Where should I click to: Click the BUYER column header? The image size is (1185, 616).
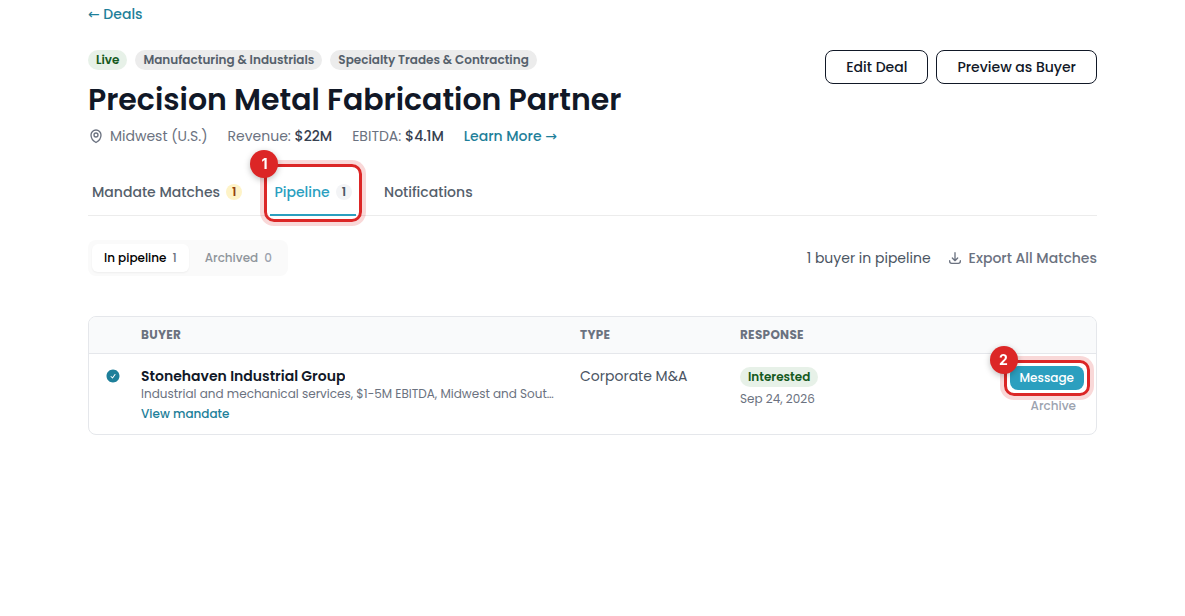pyautogui.click(x=161, y=335)
